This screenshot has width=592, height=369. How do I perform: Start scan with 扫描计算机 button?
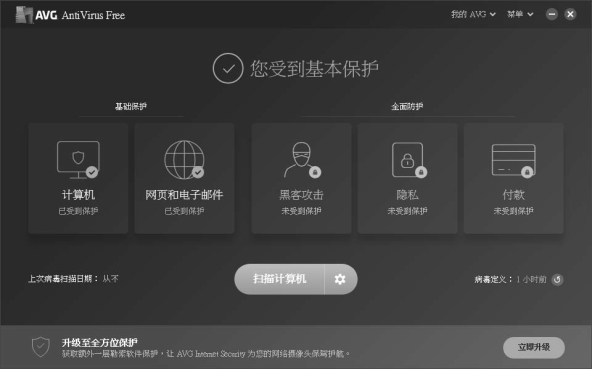[279, 279]
